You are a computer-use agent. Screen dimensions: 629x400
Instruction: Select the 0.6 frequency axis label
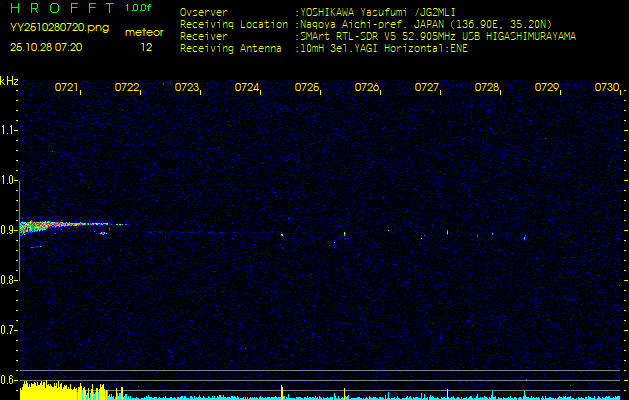pyautogui.click(x=9, y=380)
